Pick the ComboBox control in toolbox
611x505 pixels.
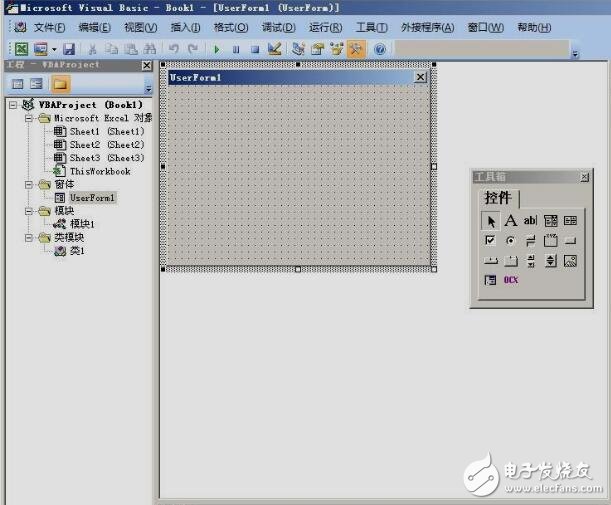551,221
